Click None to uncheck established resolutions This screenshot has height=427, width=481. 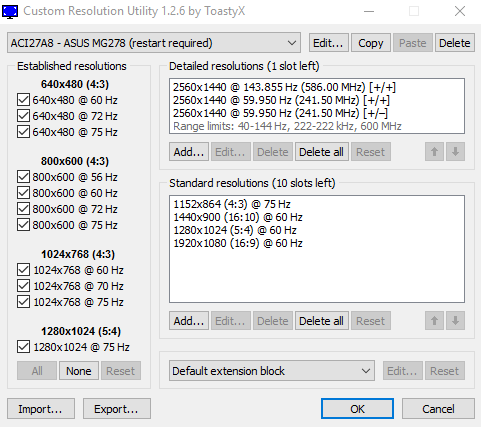(79, 371)
